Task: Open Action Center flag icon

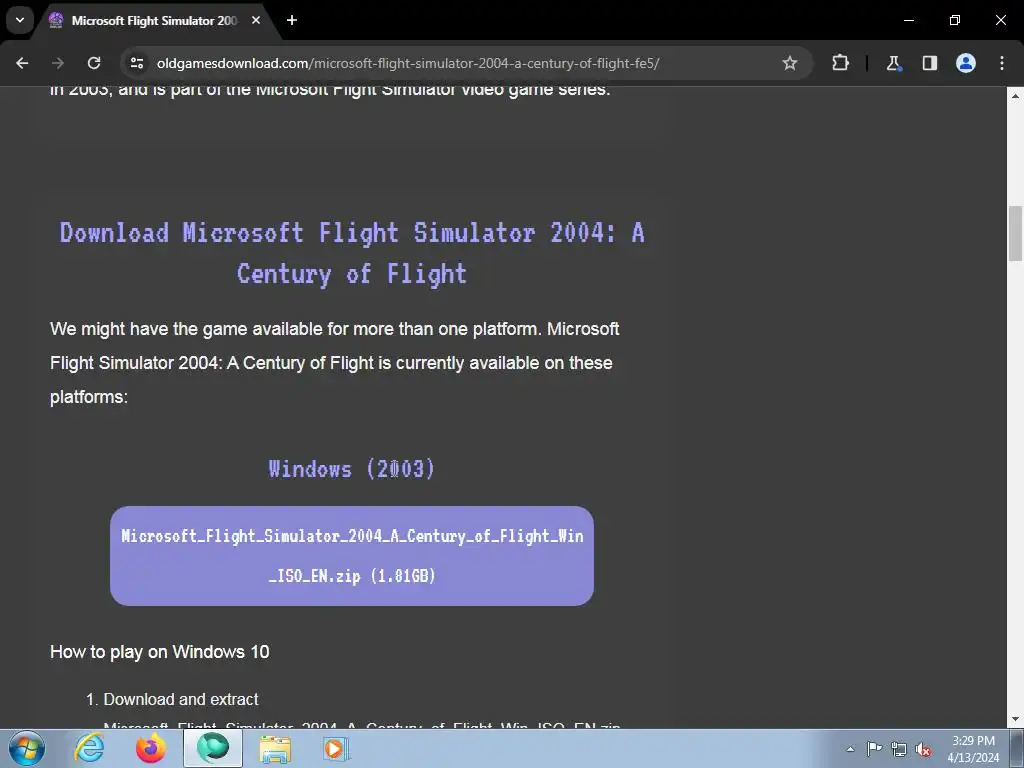Action: coord(874,749)
